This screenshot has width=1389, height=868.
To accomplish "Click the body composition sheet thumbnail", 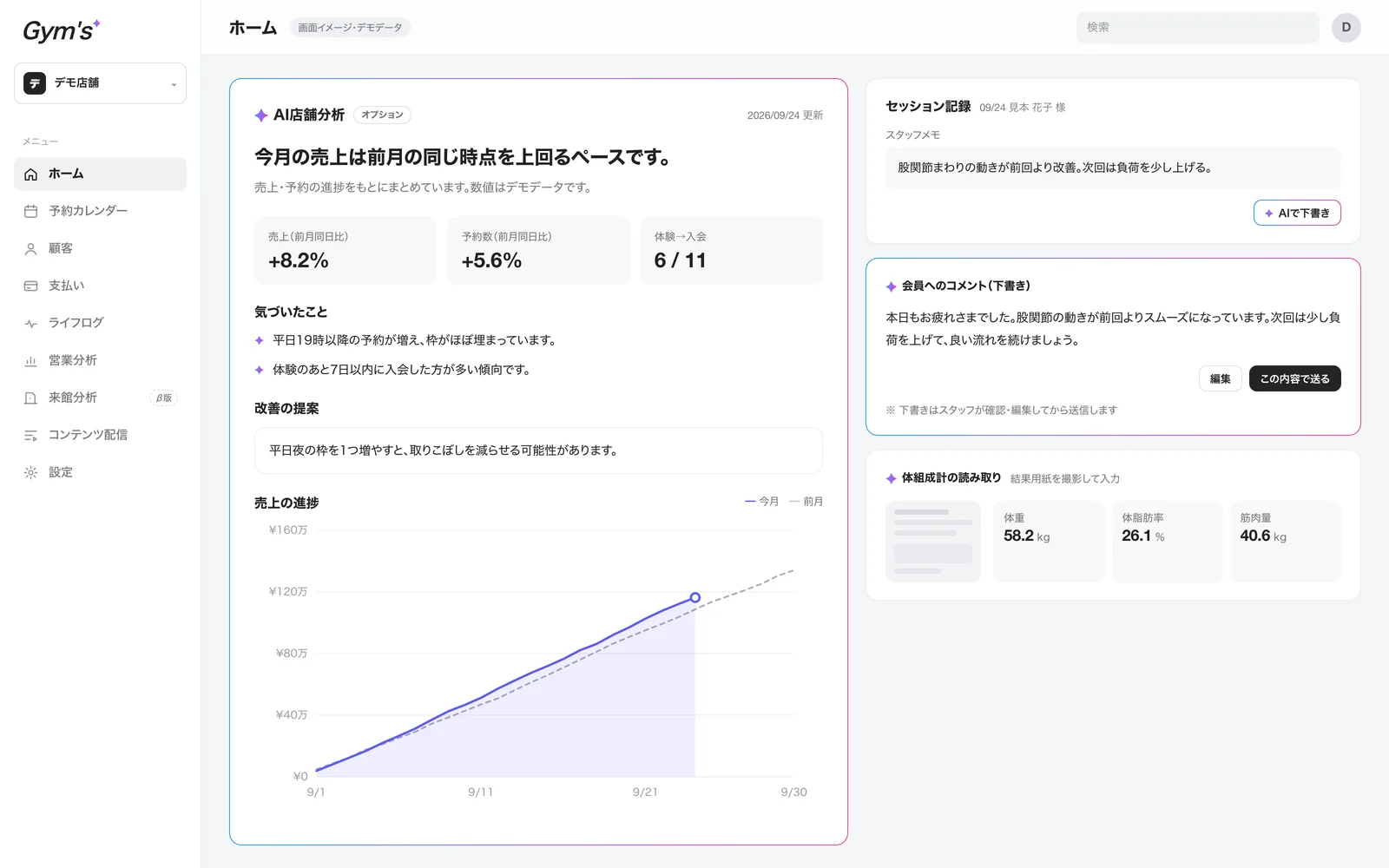I will pyautogui.click(x=933, y=542).
